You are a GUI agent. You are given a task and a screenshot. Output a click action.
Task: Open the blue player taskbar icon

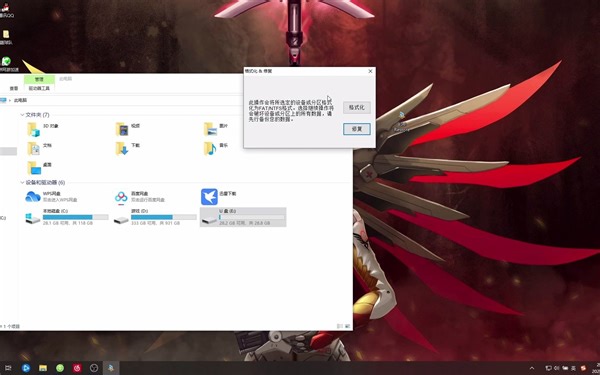26,368
